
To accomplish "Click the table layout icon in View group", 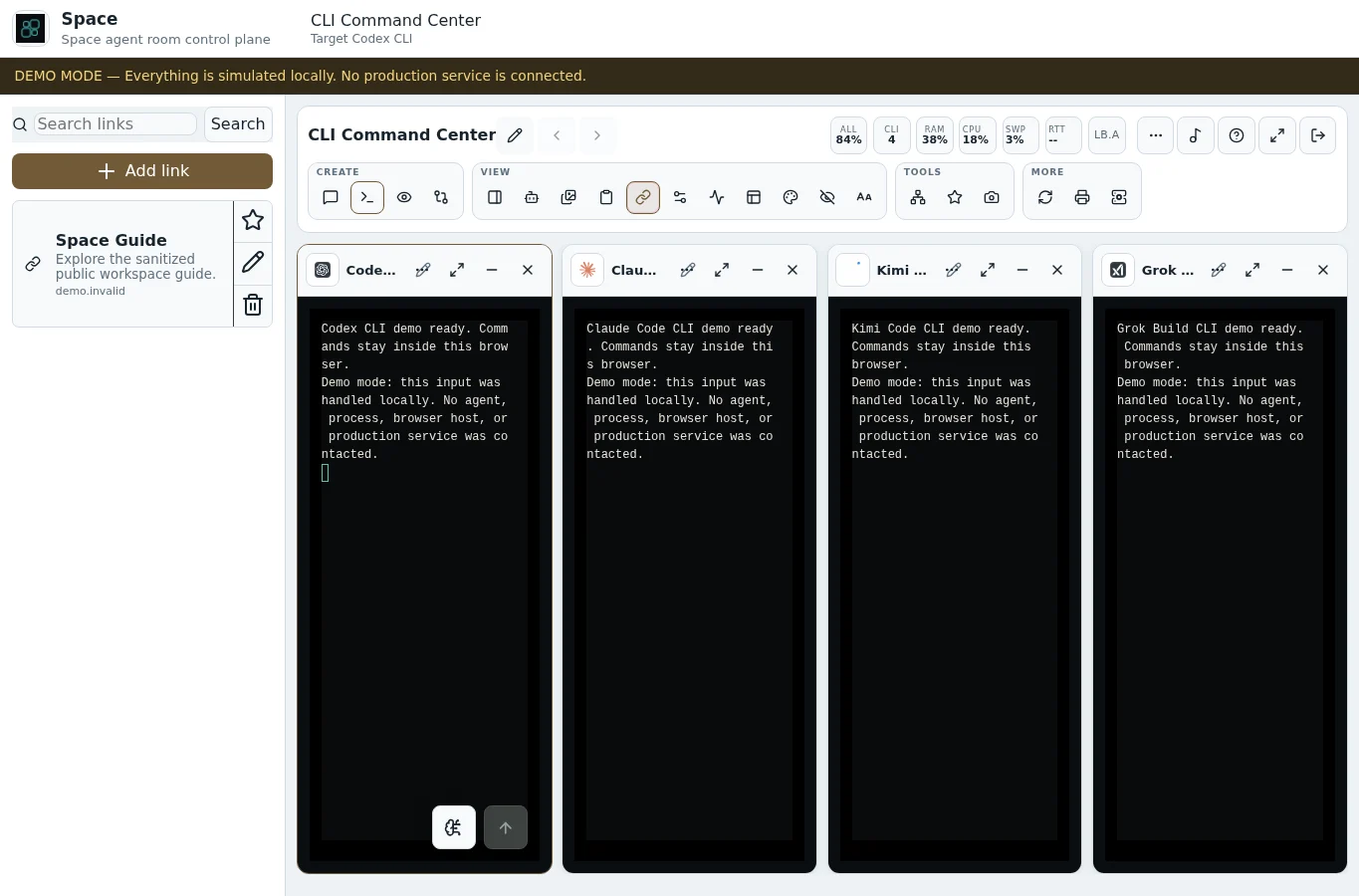I will (x=754, y=197).
